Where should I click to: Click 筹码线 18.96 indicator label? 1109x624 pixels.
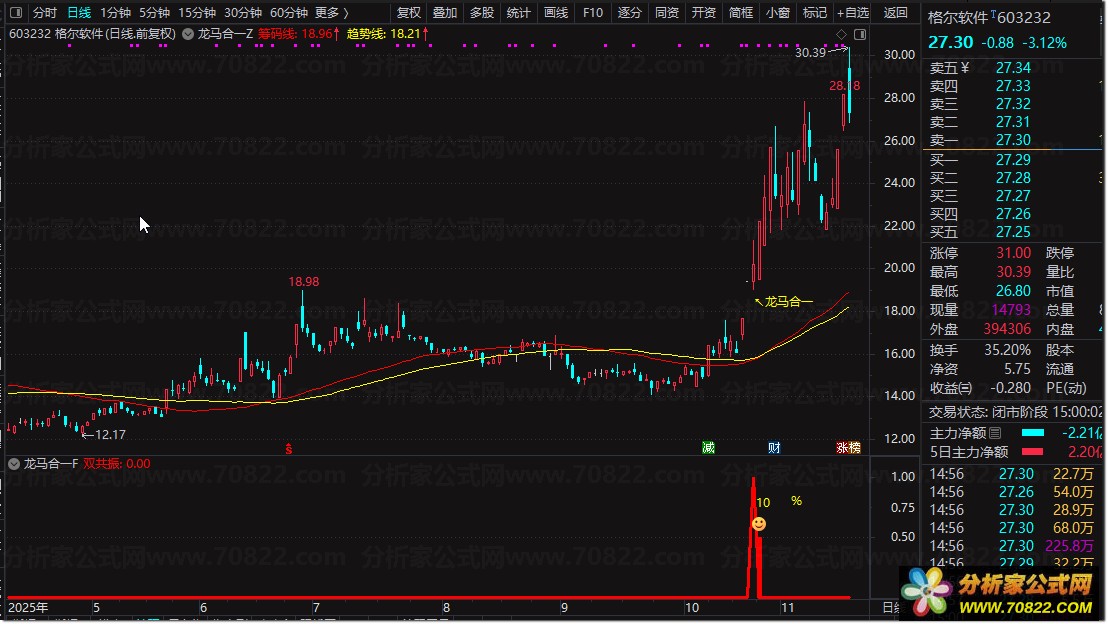click(x=298, y=34)
